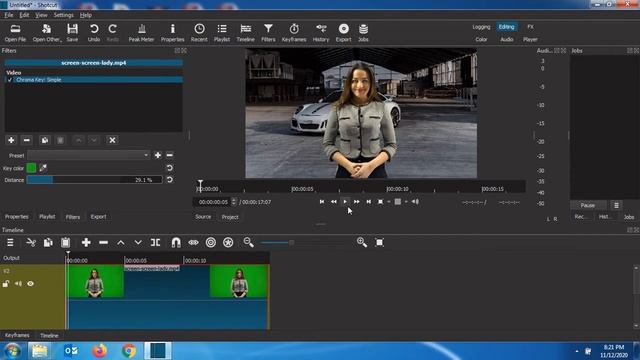Click the Export toolbar icon
Viewport: 640px width, 360px height.
(343, 33)
